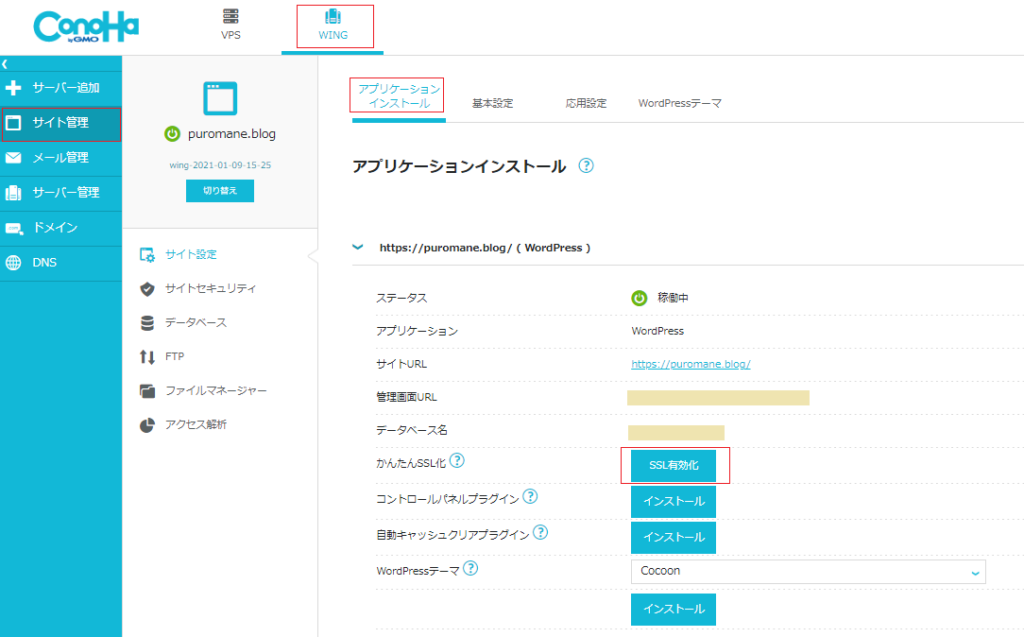Open help for かんたんSSL化
This screenshot has height=637, width=1024.
point(457,461)
